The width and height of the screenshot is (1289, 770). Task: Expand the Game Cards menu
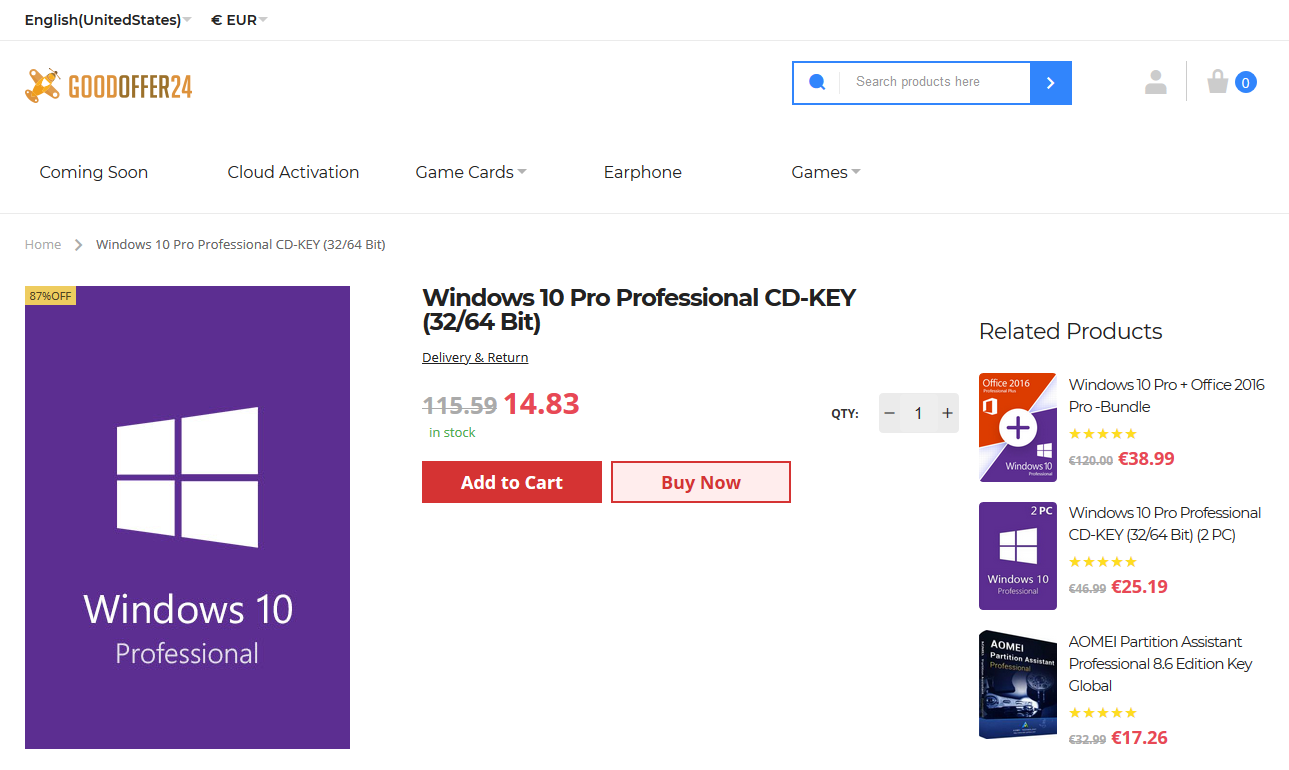point(471,172)
